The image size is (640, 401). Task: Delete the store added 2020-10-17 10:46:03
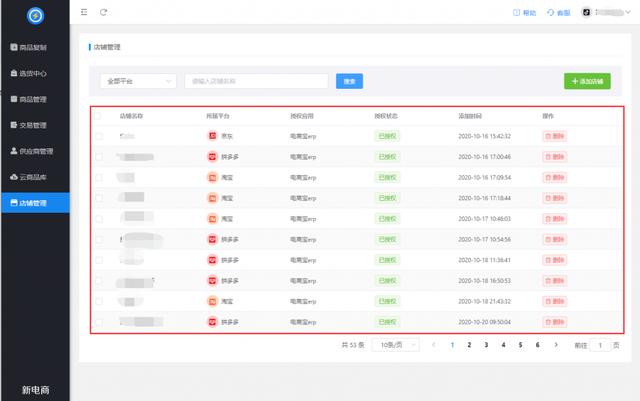coord(555,219)
